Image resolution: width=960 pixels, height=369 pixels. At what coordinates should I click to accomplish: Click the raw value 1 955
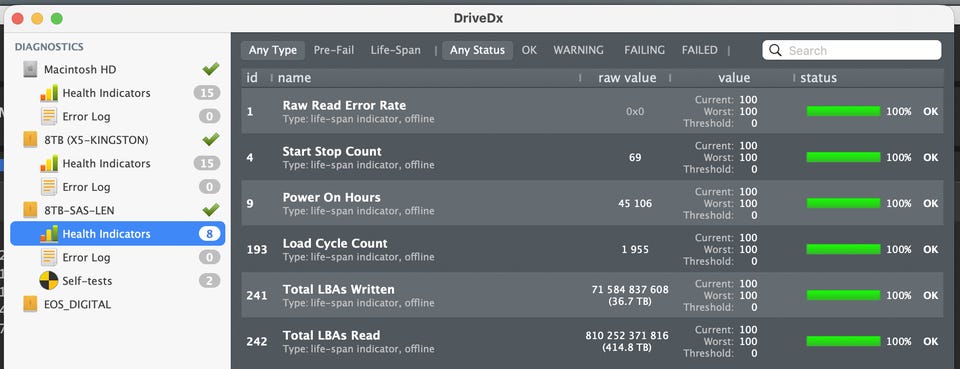[635, 249]
